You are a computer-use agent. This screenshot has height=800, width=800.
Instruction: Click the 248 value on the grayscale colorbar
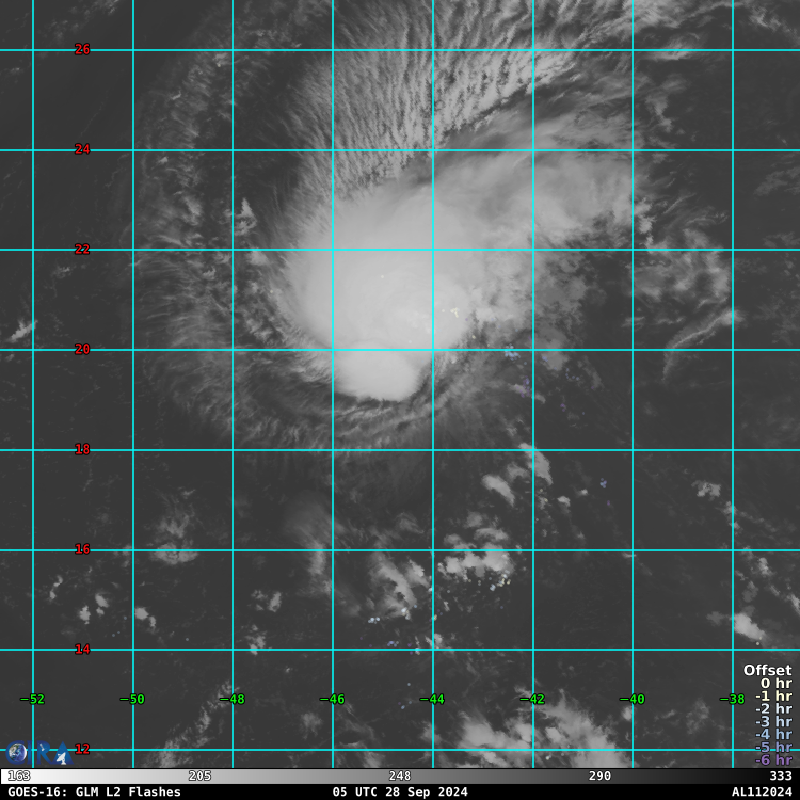[400, 776]
